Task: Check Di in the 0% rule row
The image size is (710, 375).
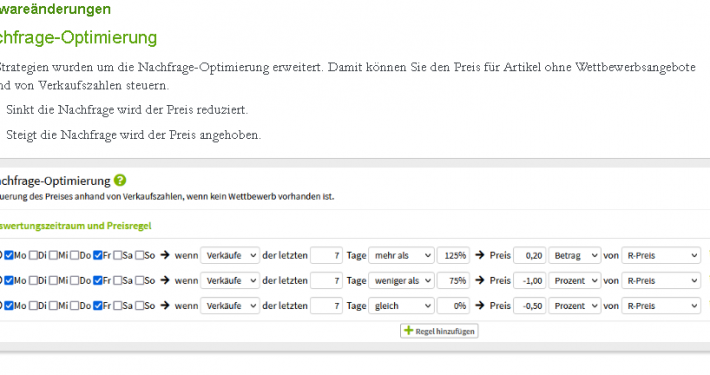Action: click(33, 306)
